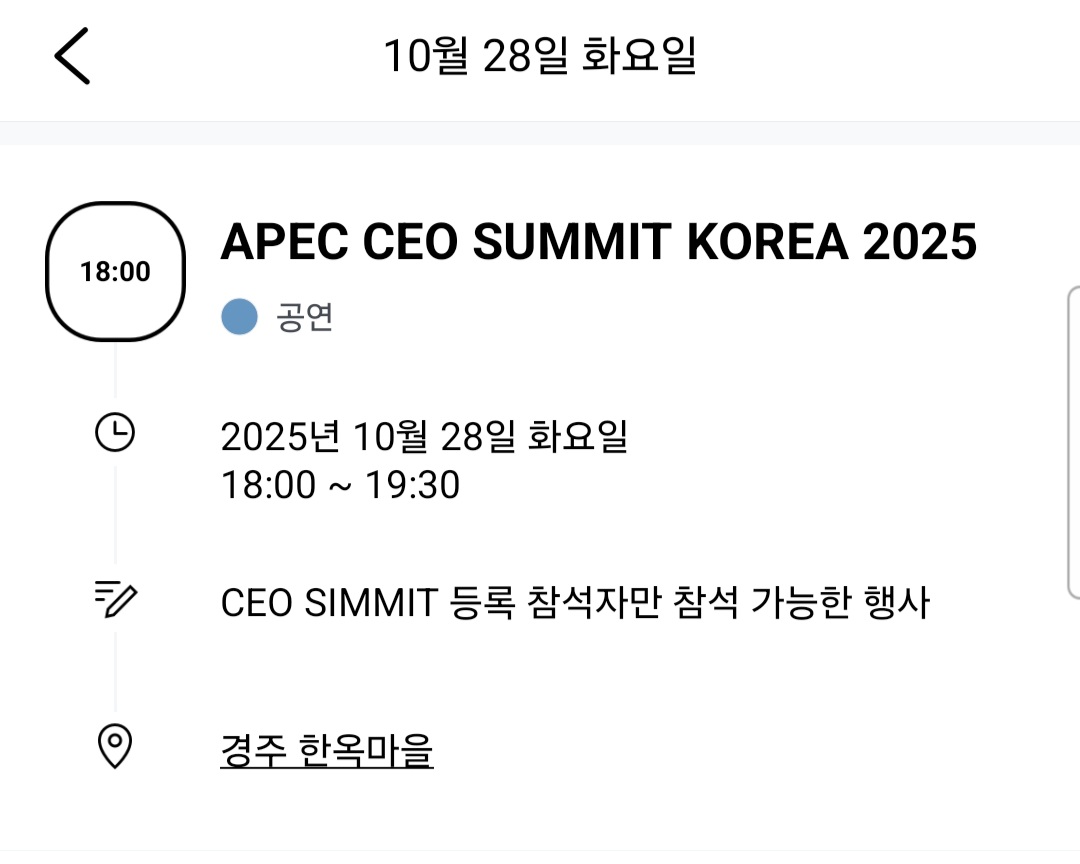This screenshot has width=1080, height=864.
Task: Tap the timeline line below the time badge
Action: click(x=115, y=370)
